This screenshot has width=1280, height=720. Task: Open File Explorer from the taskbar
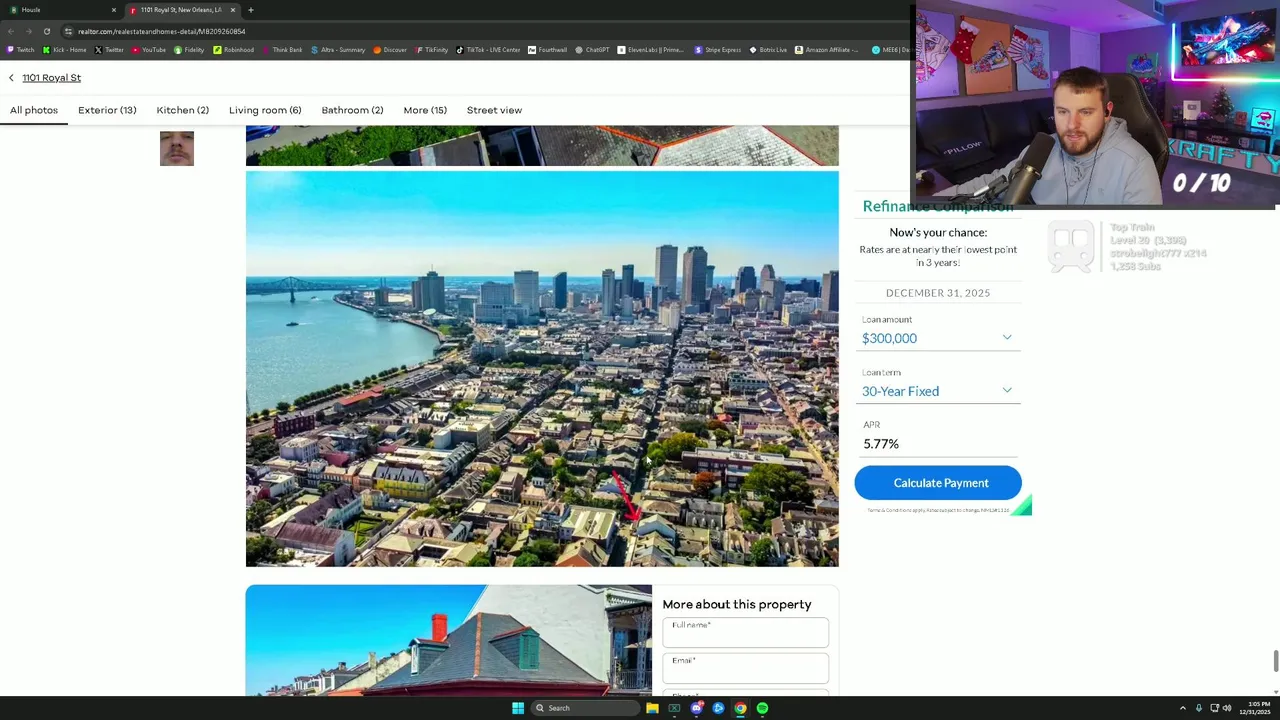click(x=652, y=708)
